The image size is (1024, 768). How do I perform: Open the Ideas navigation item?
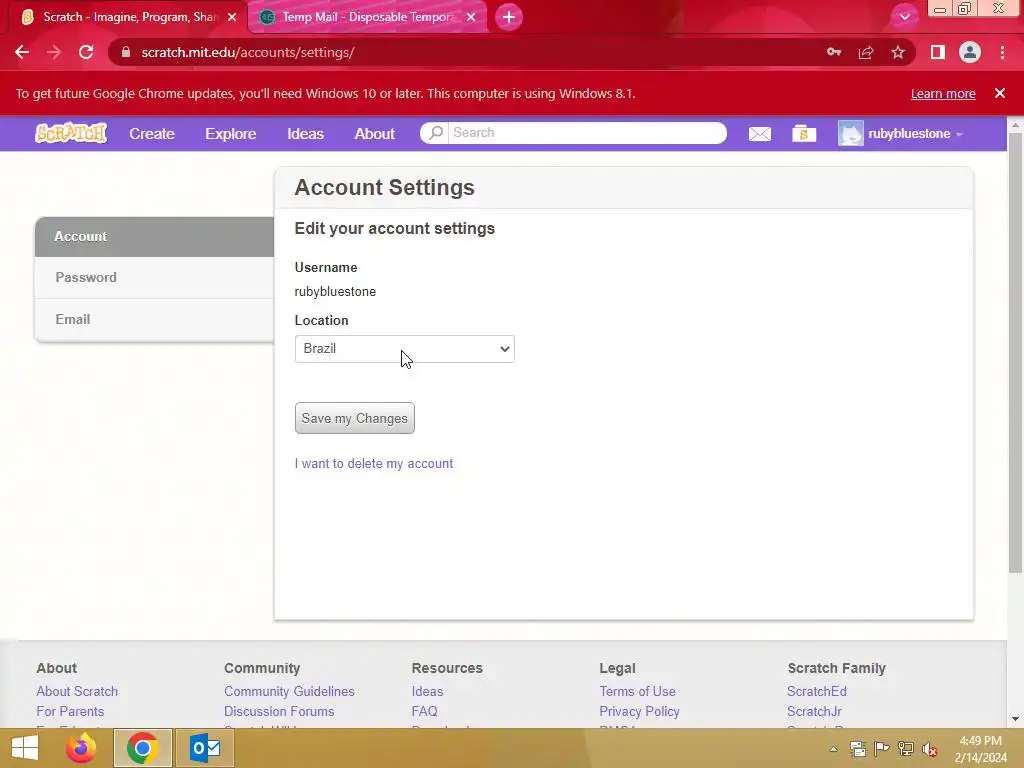tap(305, 134)
